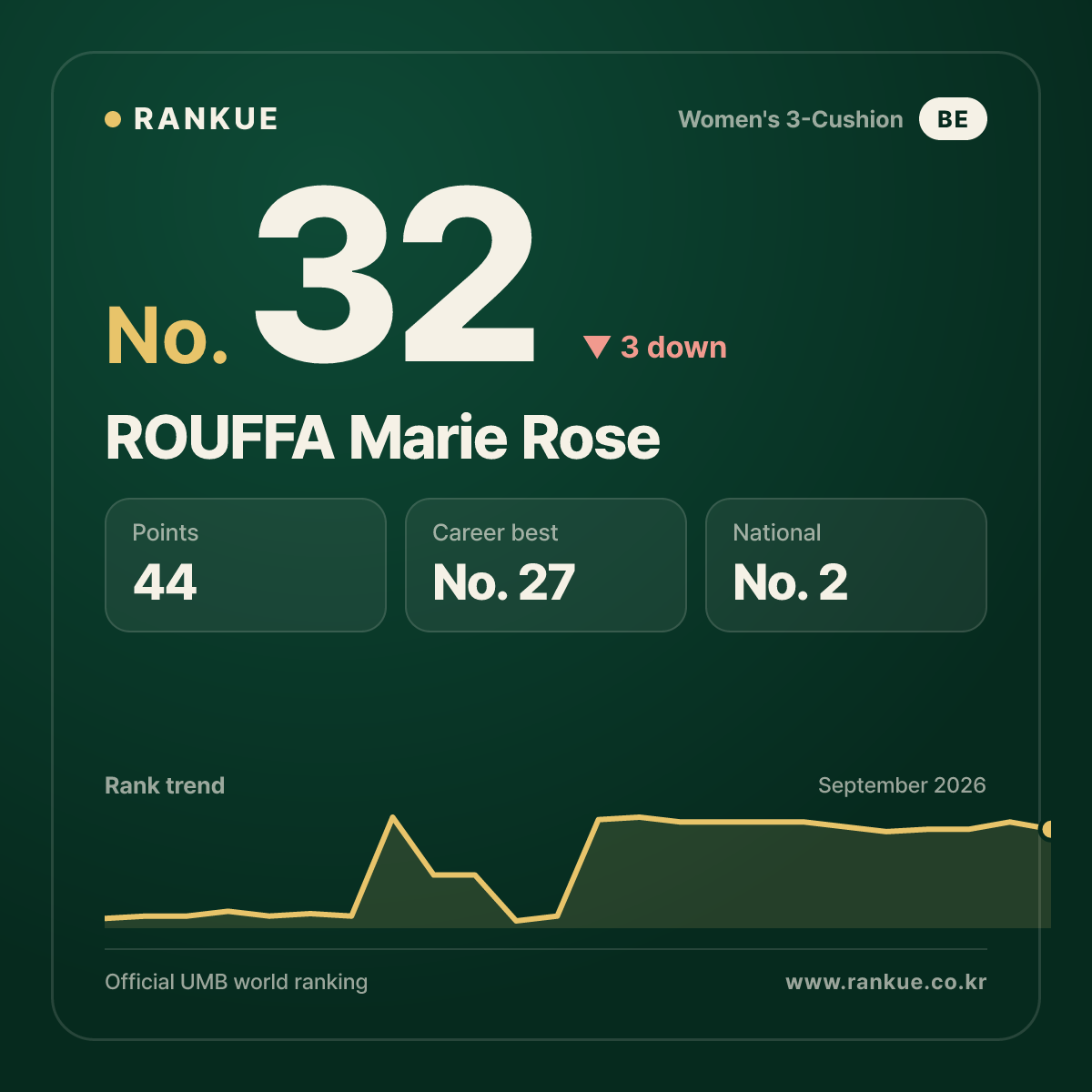Click the player name ROUFFA Marie Rose

coord(382,438)
